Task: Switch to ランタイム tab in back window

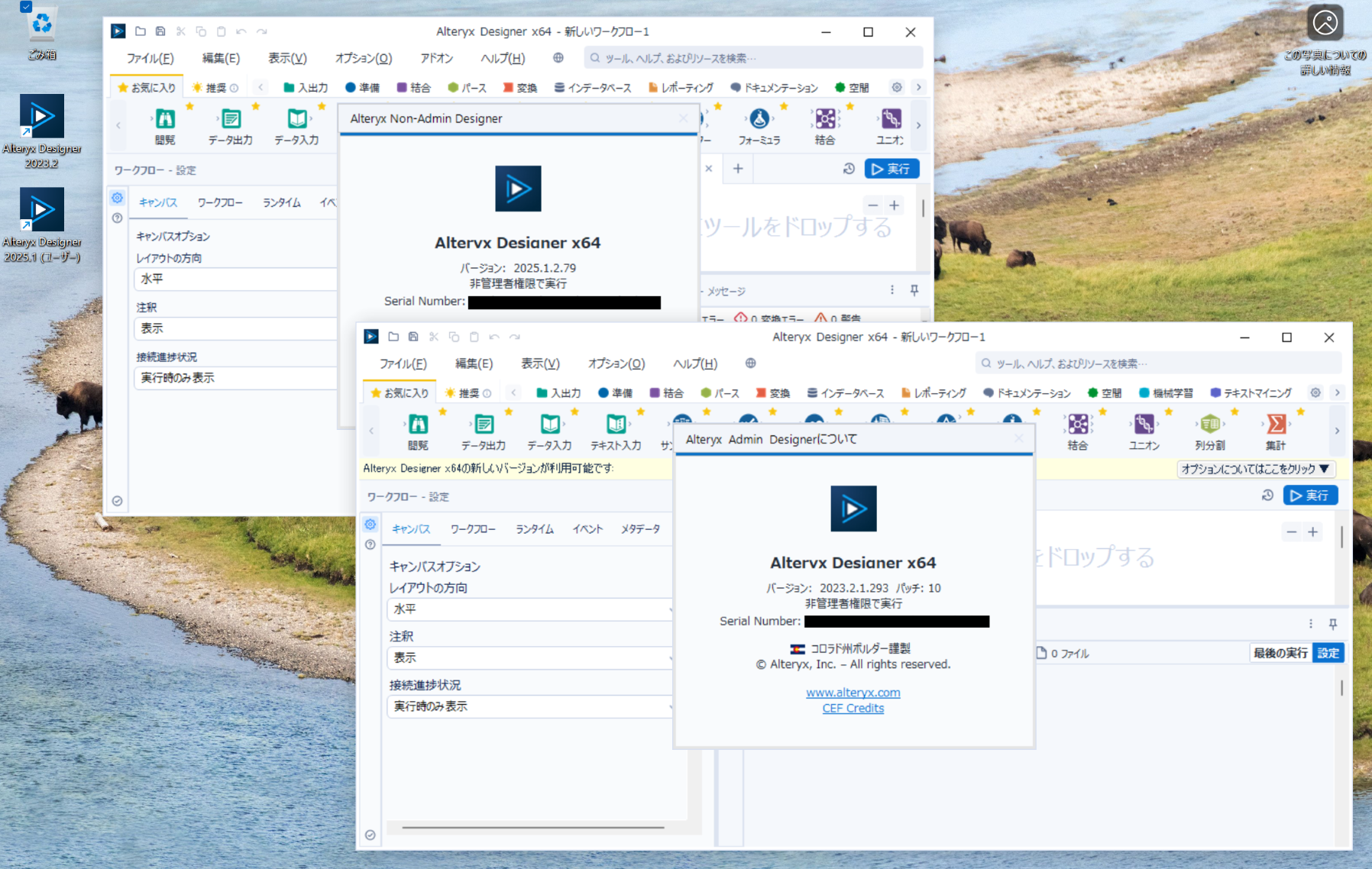Action: (282, 202)
